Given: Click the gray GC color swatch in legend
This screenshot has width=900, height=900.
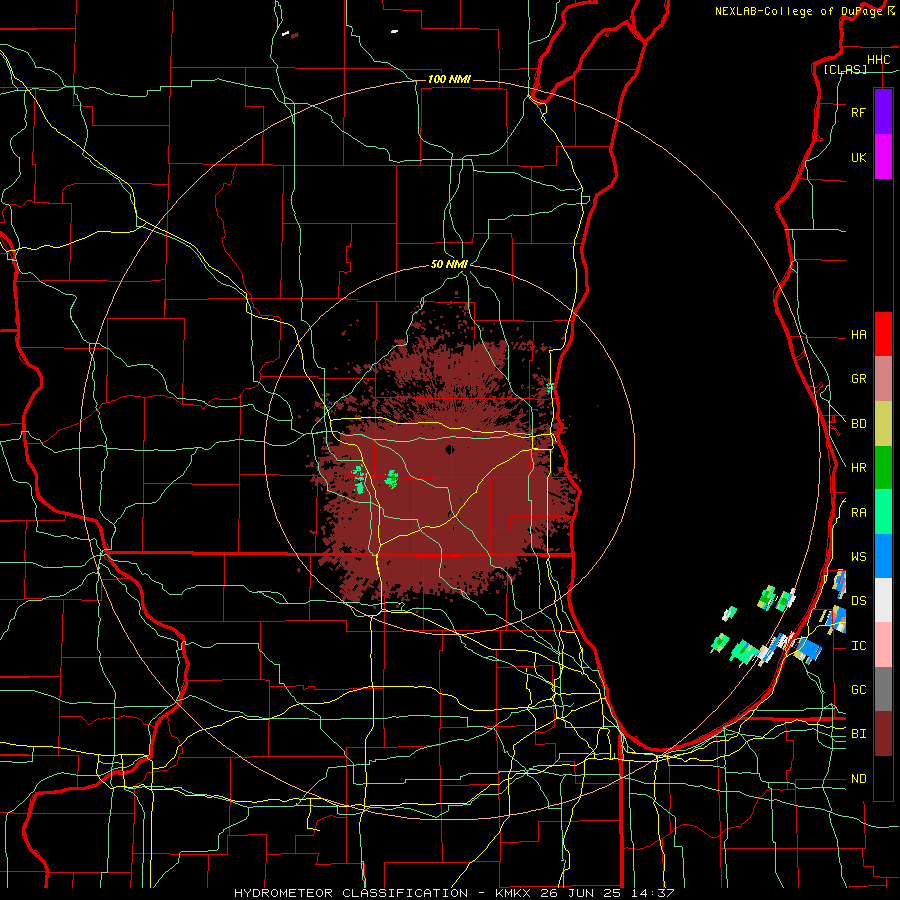Looking at the screenshot, I should point(883,689).
